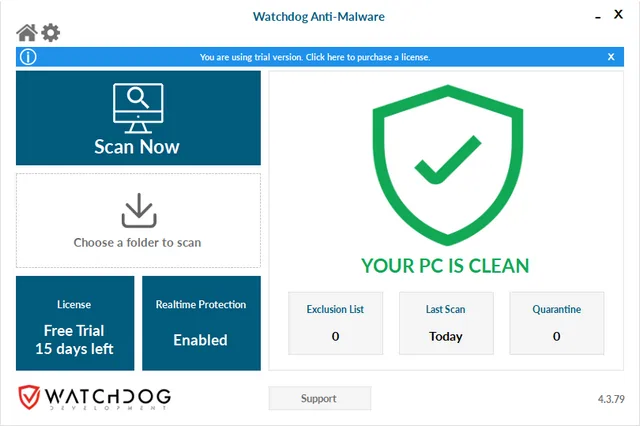Click the download arrow folder icon

139,210
